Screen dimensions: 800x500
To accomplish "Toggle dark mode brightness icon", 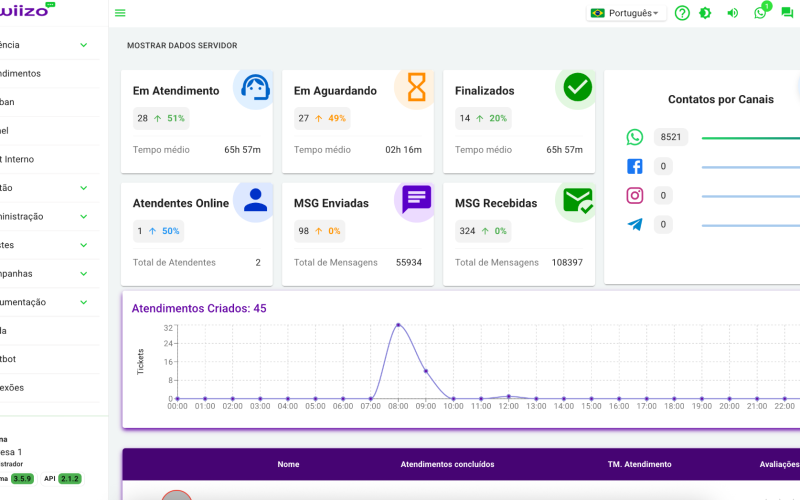I will click(706, 13).
